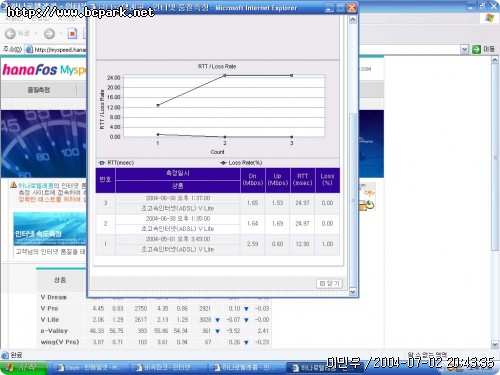Viewport: 500px width, 375px height.
Task: Click the blue arrow in V Pro row
Action: (246, 309)
